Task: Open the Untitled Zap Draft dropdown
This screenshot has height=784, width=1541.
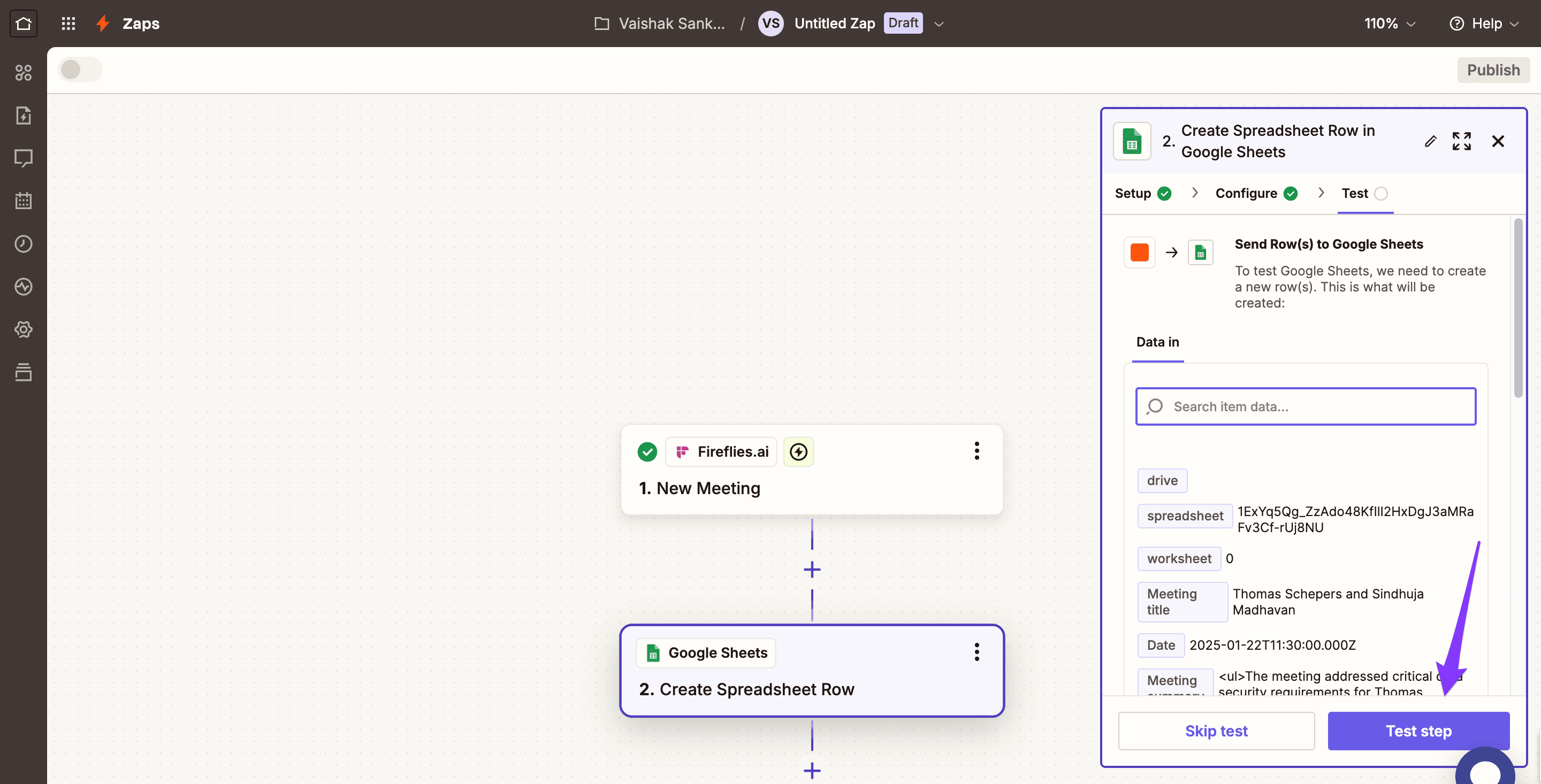Action: (x=939, y=24)
